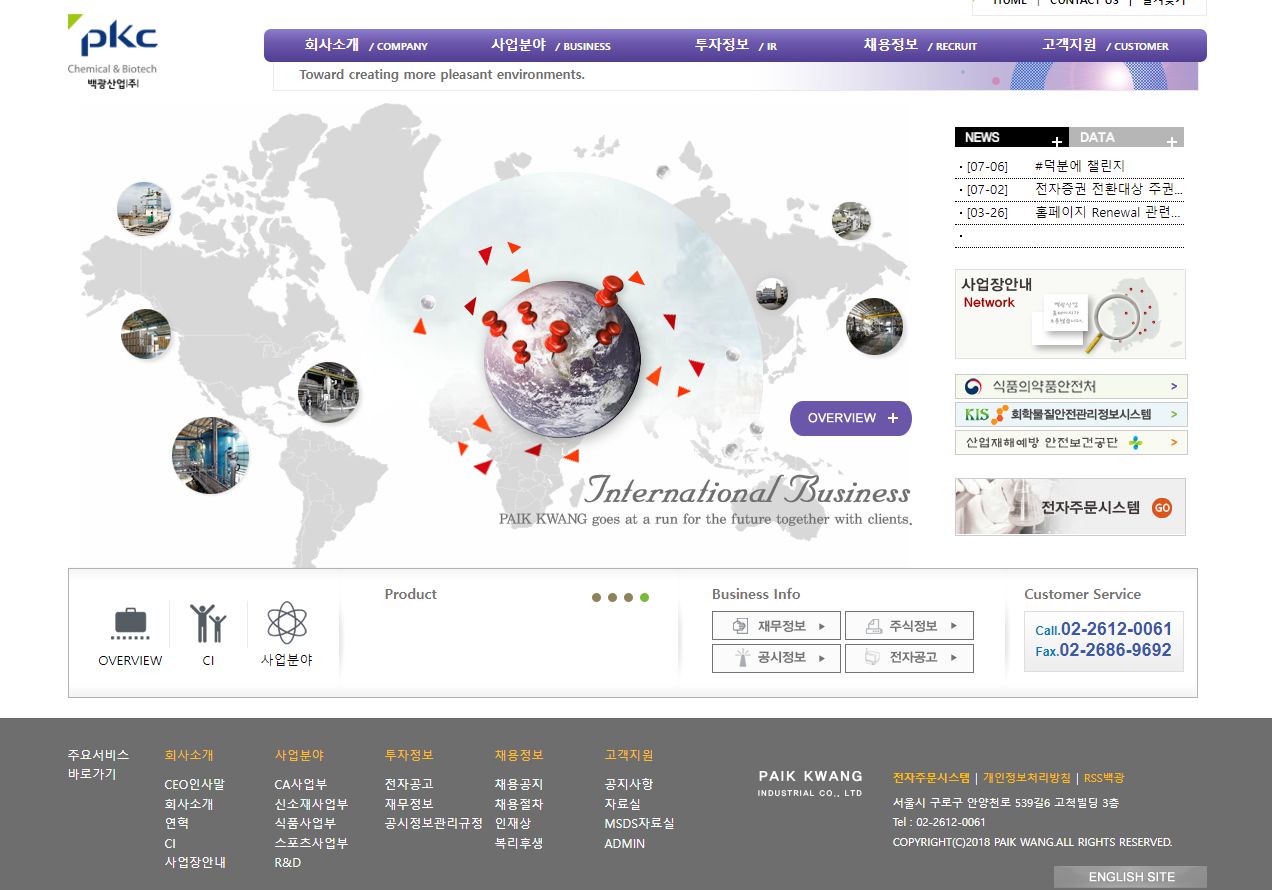
Task: Open the 식품의약품안전처 banner link
Action: tap(1071, 386)
